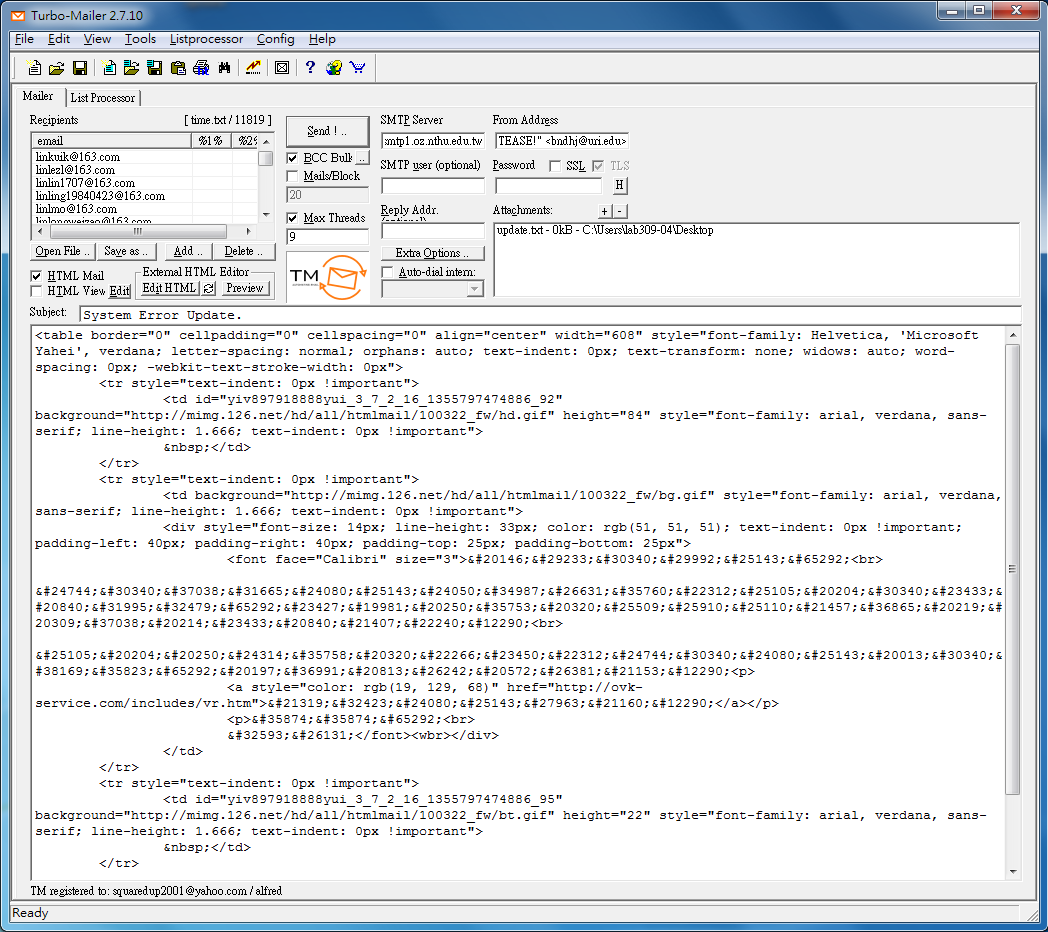Click the Extra Options button
Screen dimensions: 1048x932
[432, 253]
